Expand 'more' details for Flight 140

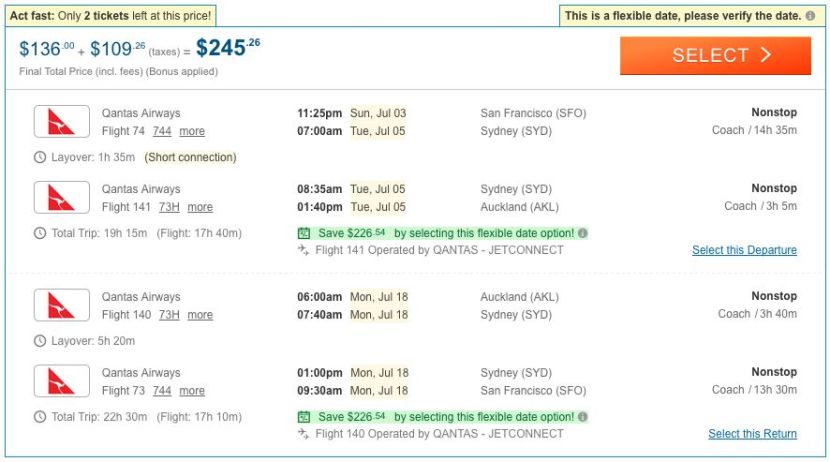pyautogui.click(x=200, y=315)
